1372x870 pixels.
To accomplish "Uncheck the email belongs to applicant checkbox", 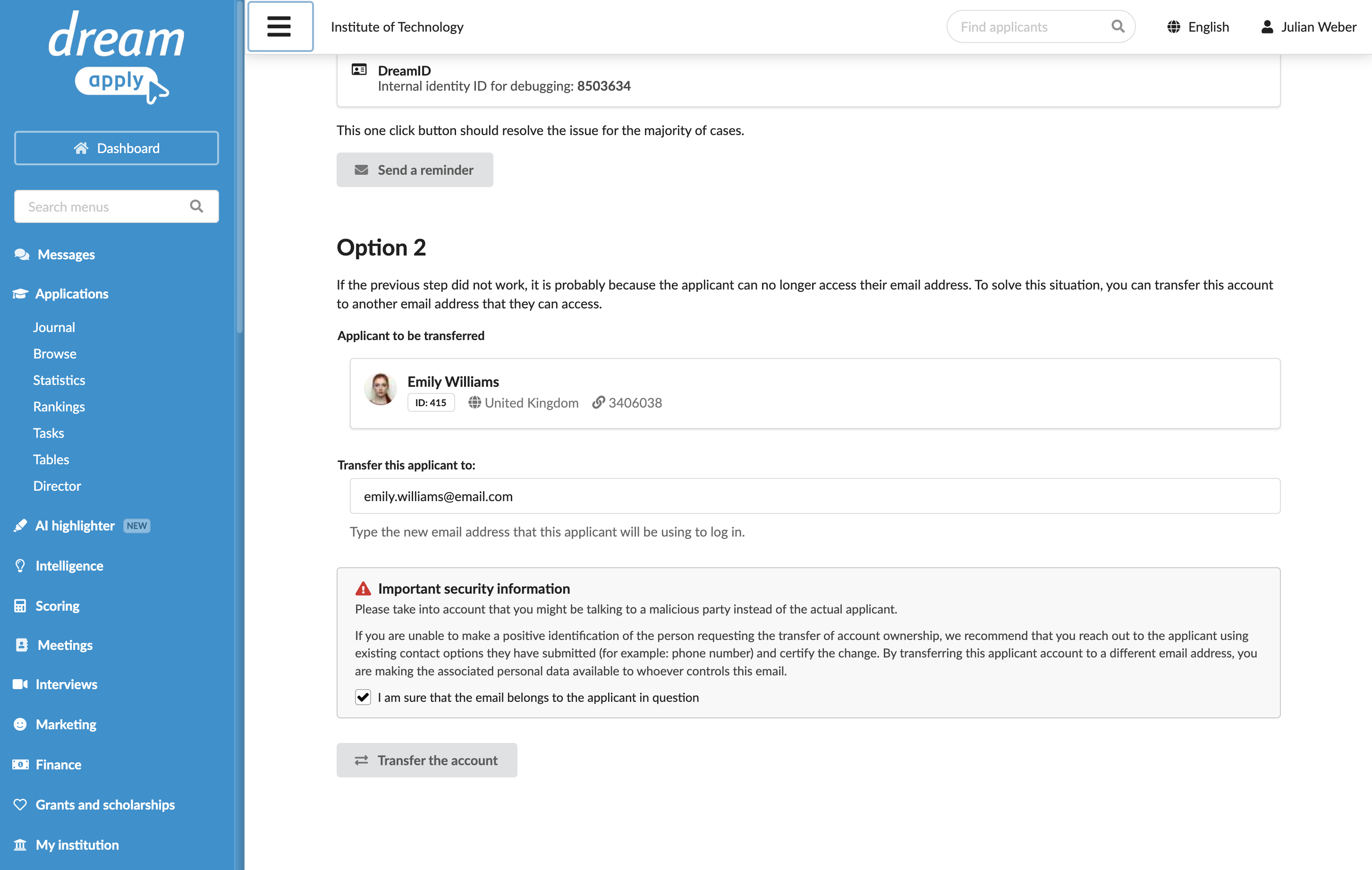I will [x=363, y=697].
